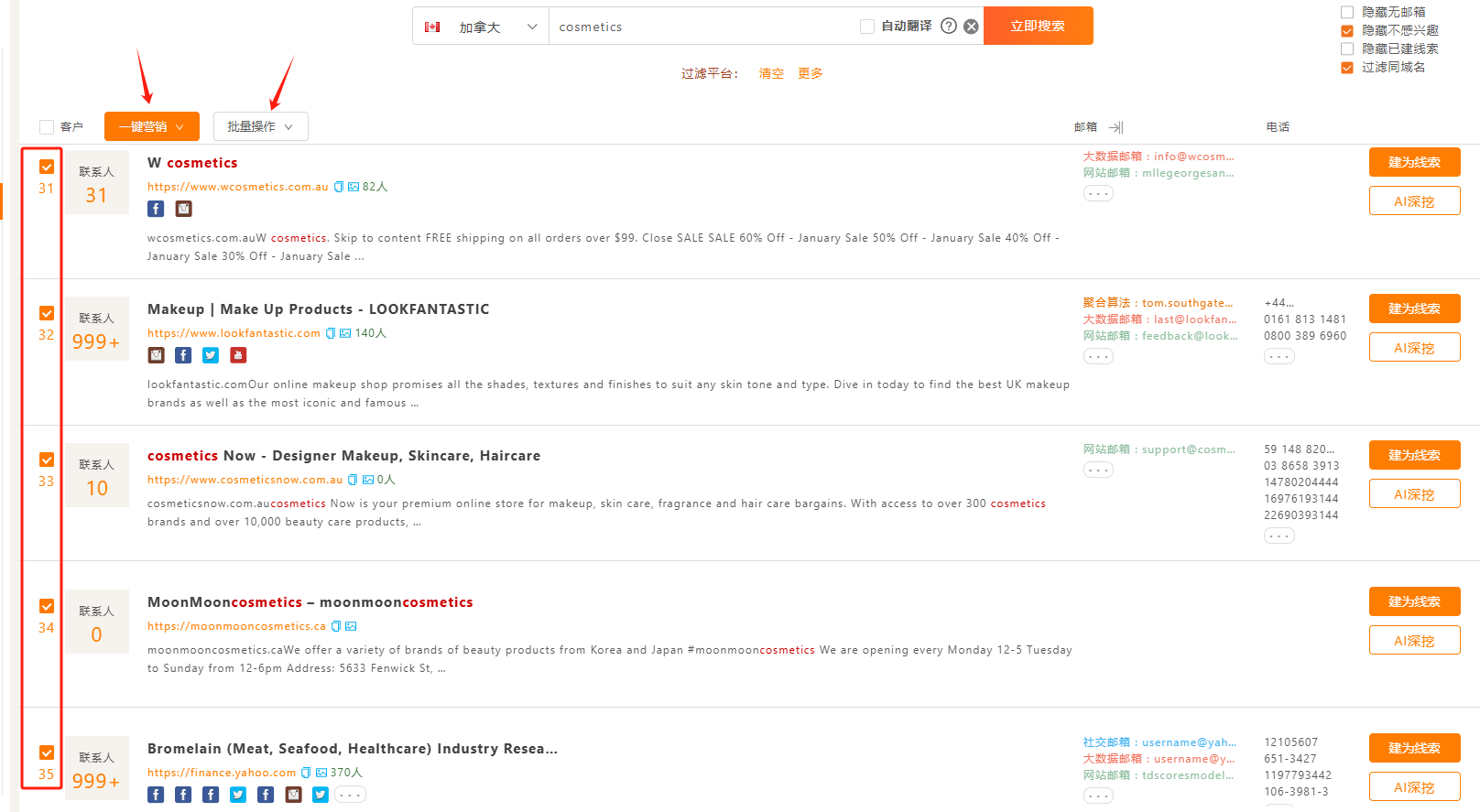The image size is (1480, 812).
Task: Open contacts count 999+ for LOOKFANTASTIC
Action: pos(97,341)
